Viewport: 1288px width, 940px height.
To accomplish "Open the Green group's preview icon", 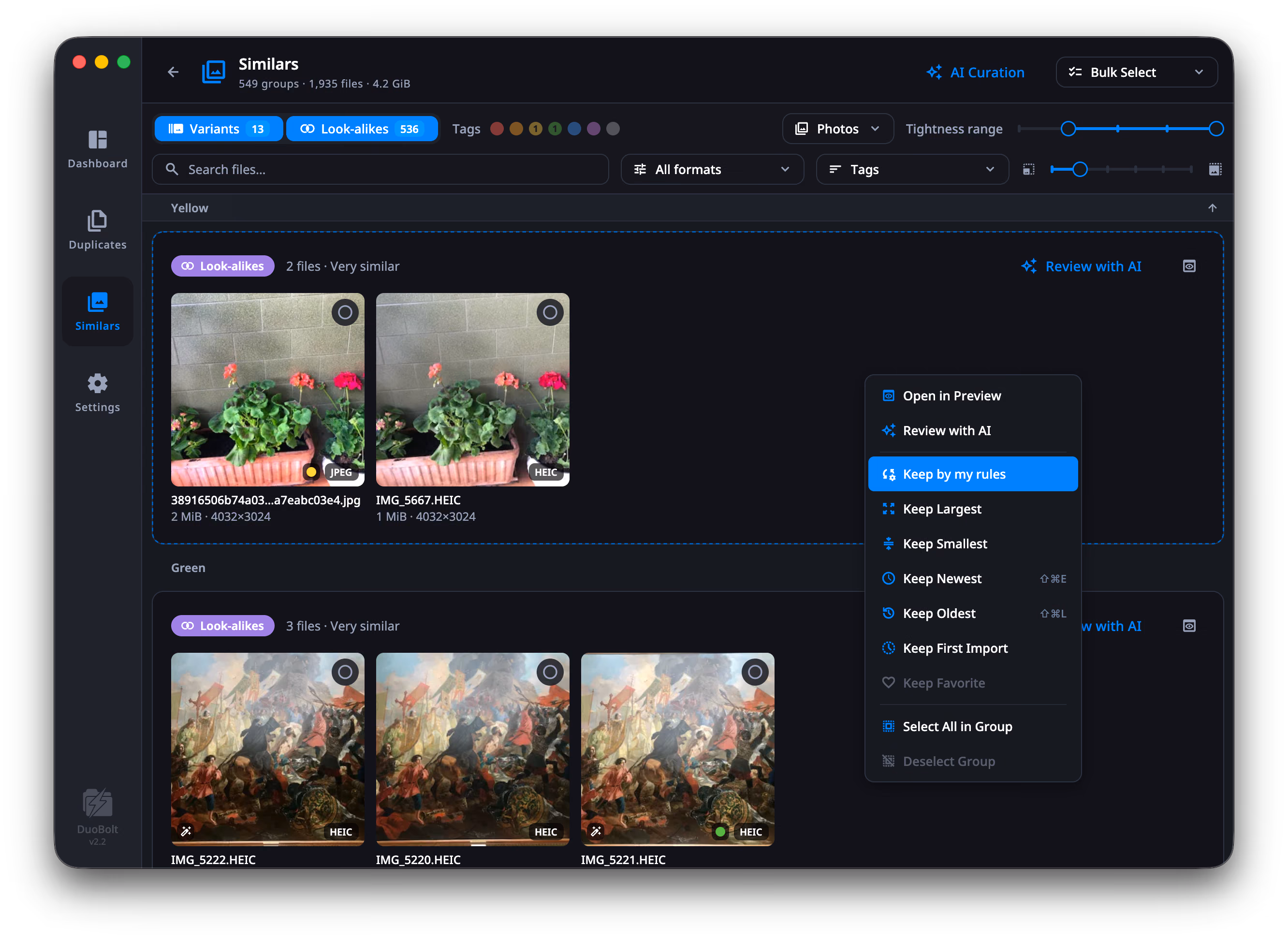I will pos(1189,626).
